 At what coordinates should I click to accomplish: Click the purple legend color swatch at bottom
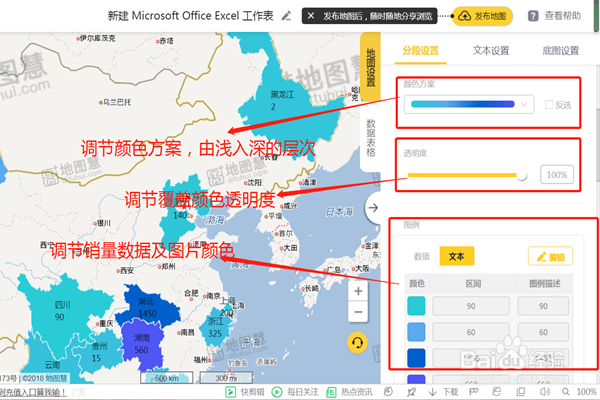tap(416, 379)
